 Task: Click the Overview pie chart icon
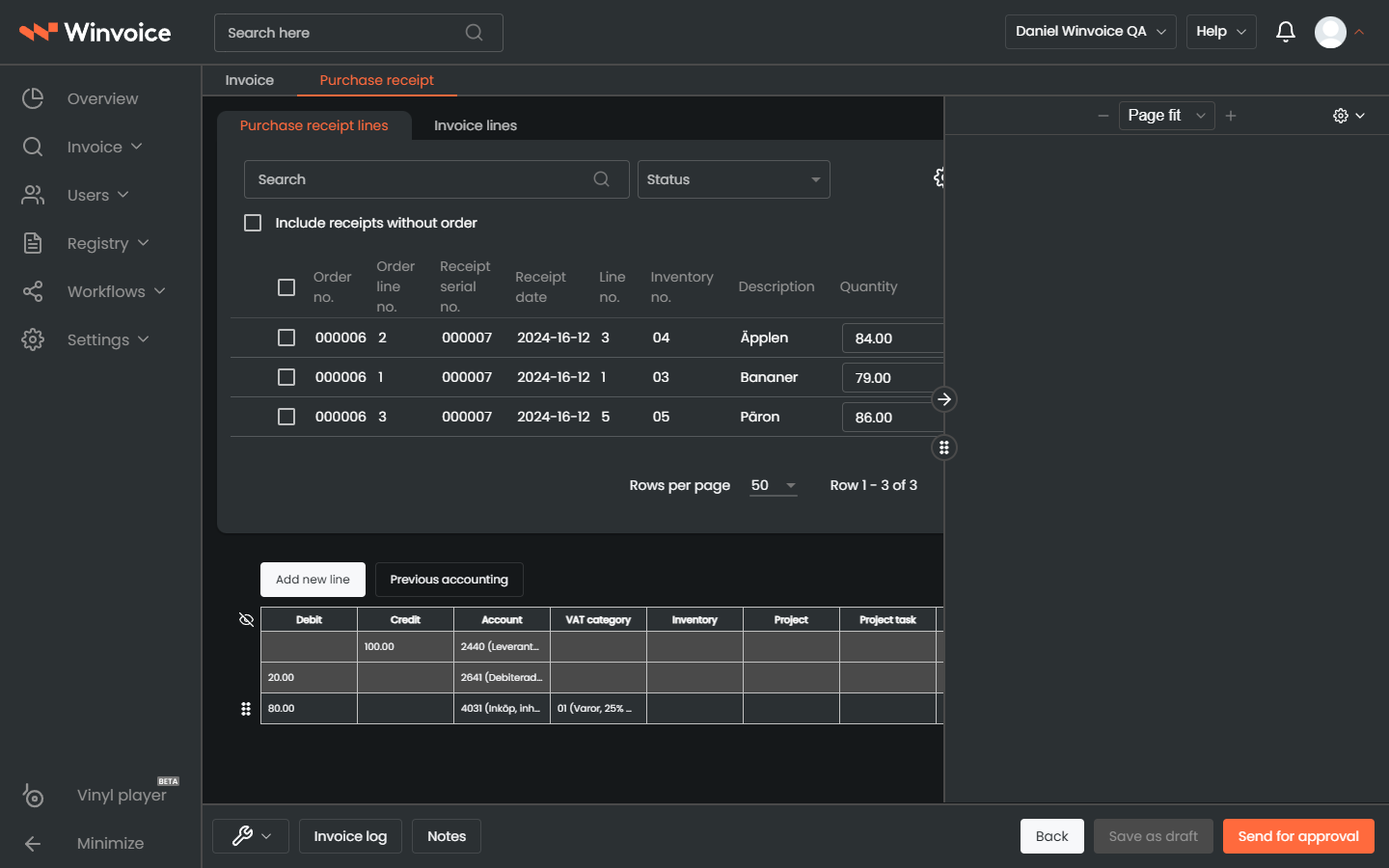point(33,98)
